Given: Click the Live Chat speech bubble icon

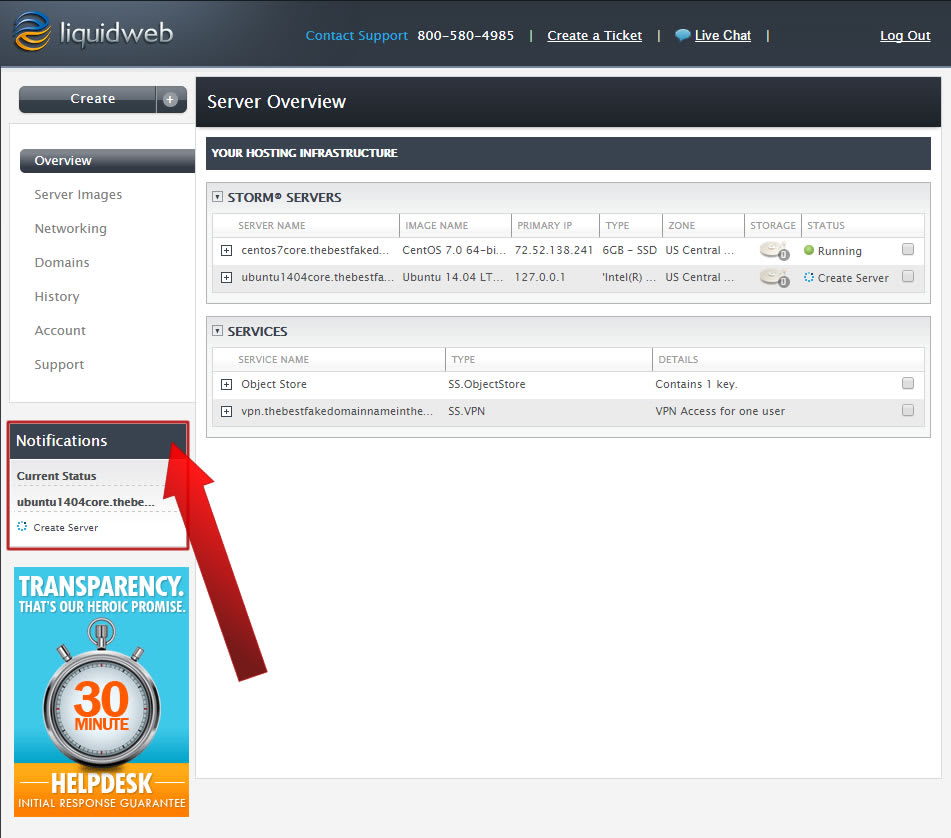Looking at the screenshot, I should [682, 35].
